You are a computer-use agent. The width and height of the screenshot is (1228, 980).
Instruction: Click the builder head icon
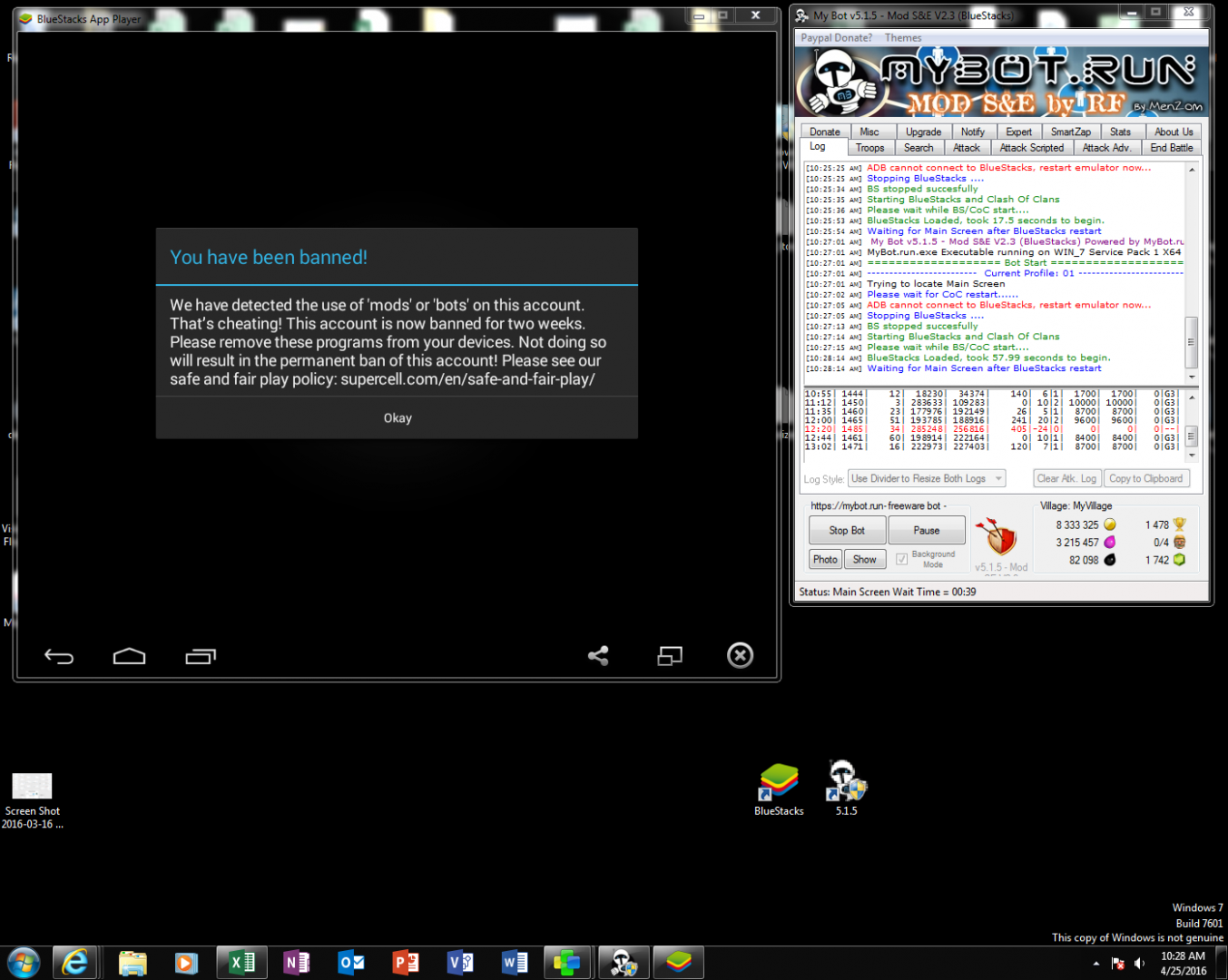coord(1180,542)
